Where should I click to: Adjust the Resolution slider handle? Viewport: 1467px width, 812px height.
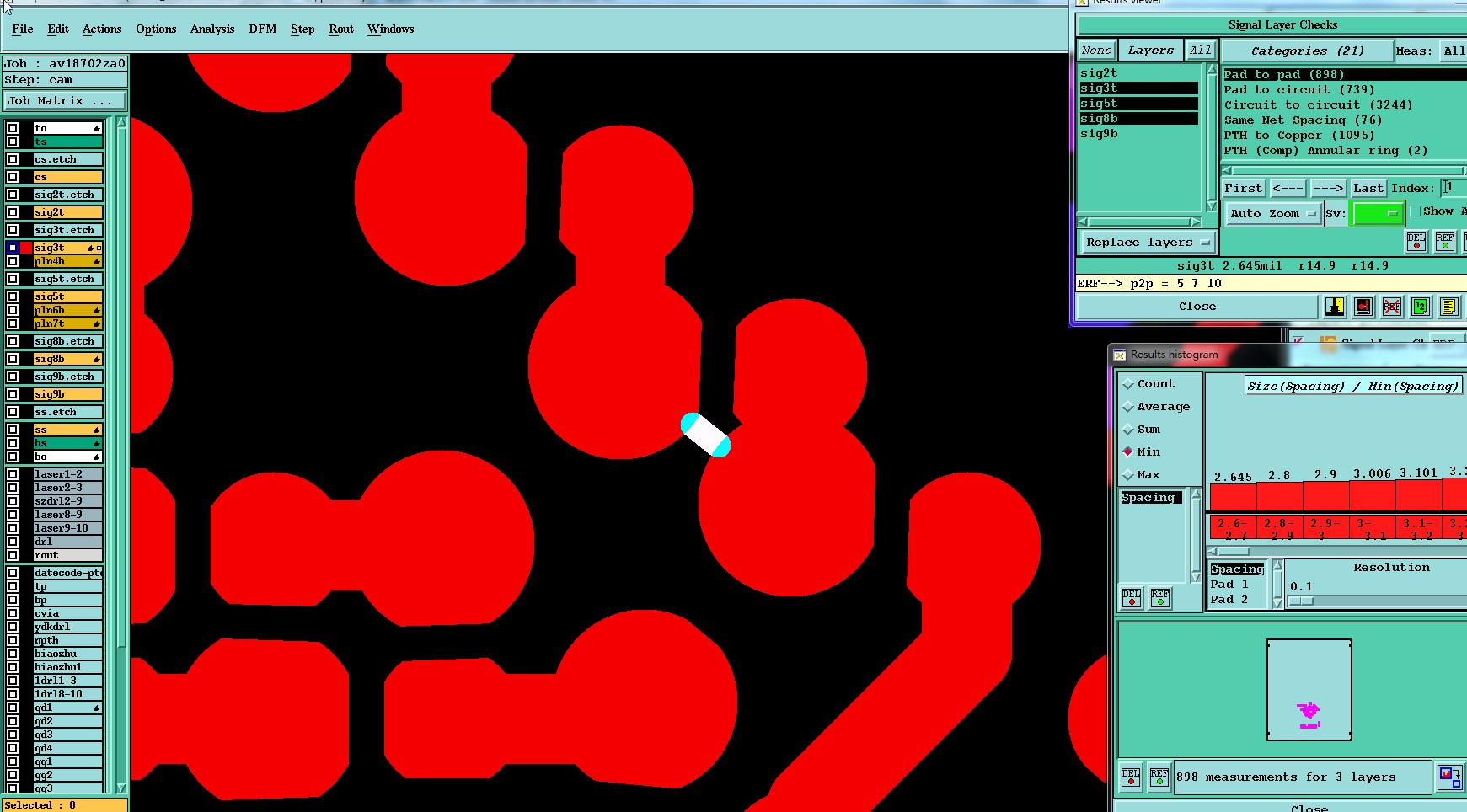coord(1301,601)
